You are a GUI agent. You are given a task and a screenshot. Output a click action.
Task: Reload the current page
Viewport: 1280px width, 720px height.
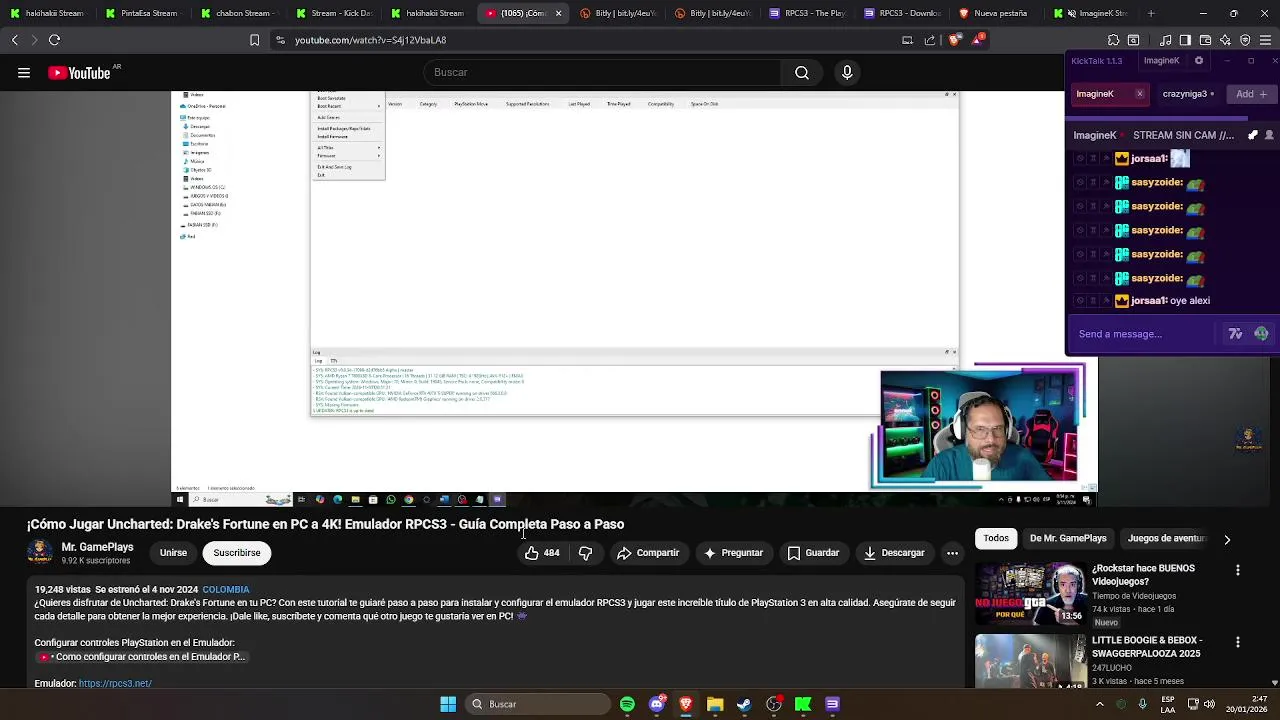click(x=54, y=40)
